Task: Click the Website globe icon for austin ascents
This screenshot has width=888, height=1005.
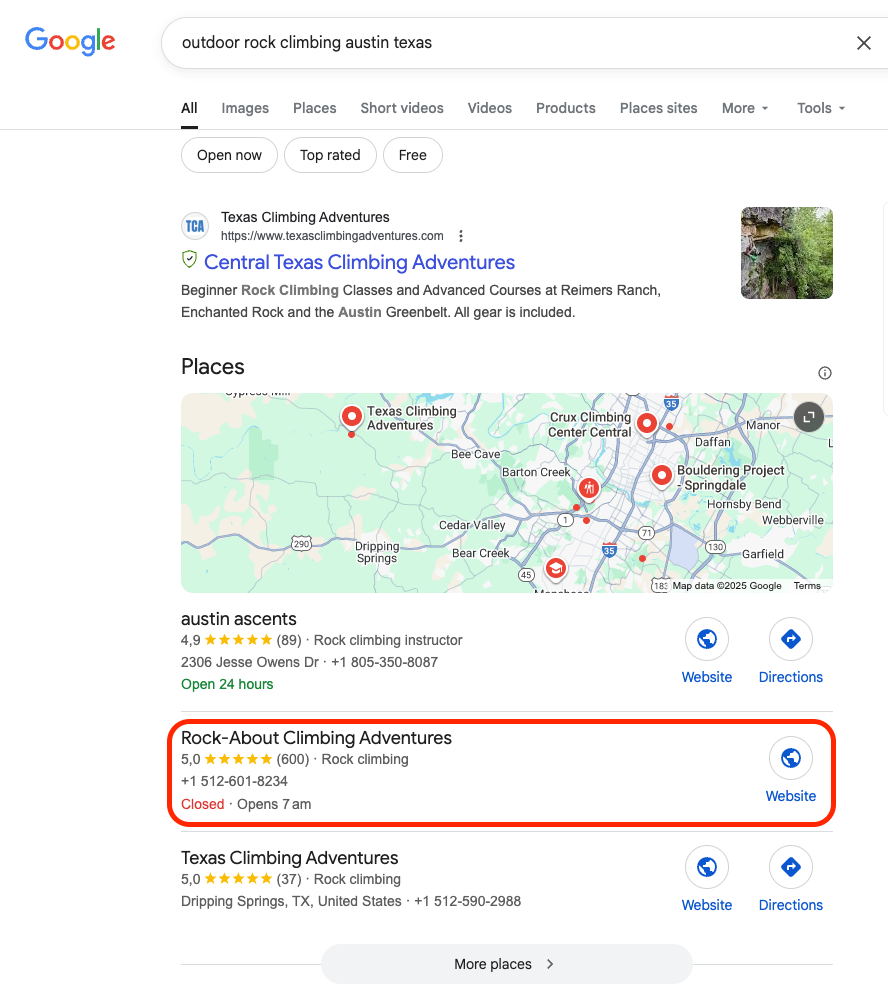Action: (x=707, y=638)
